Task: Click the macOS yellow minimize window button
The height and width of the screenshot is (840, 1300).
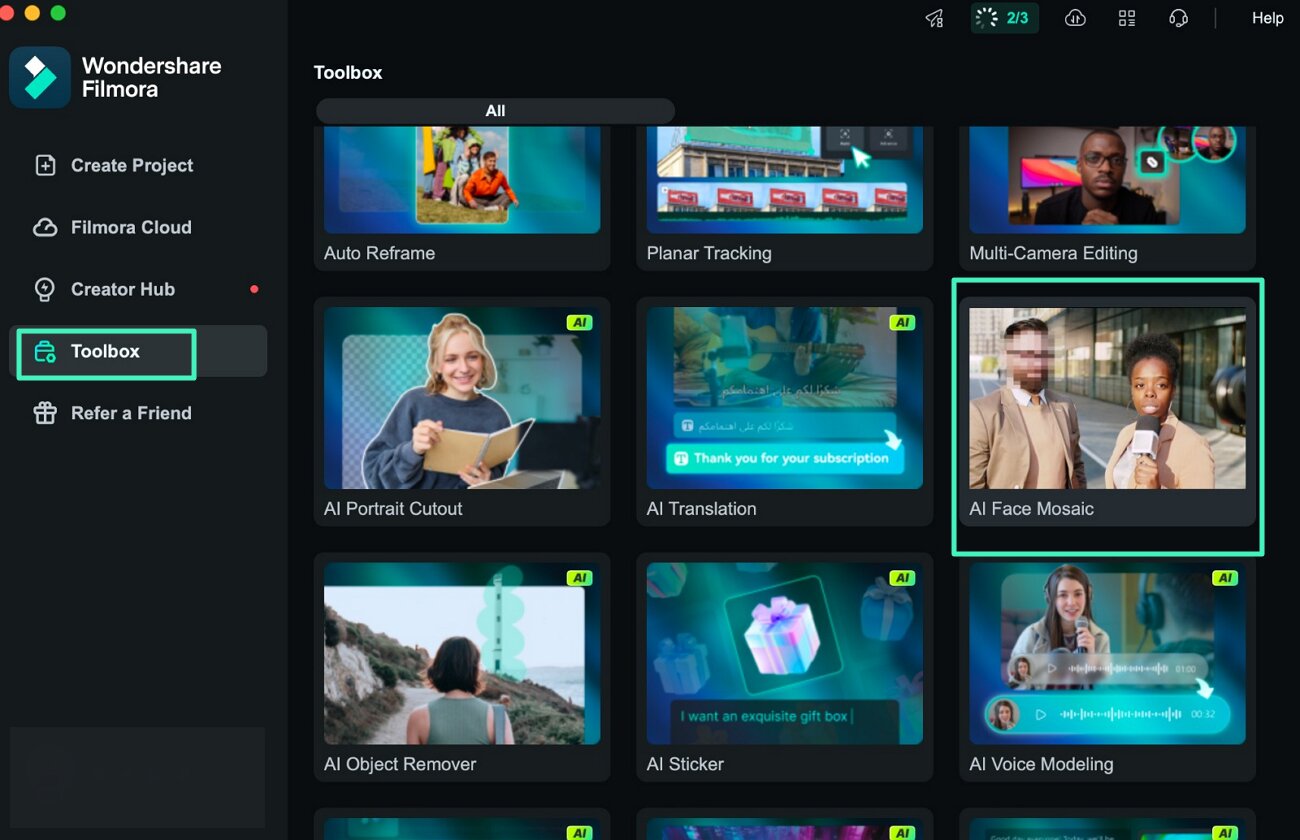Action: point(32,13)
